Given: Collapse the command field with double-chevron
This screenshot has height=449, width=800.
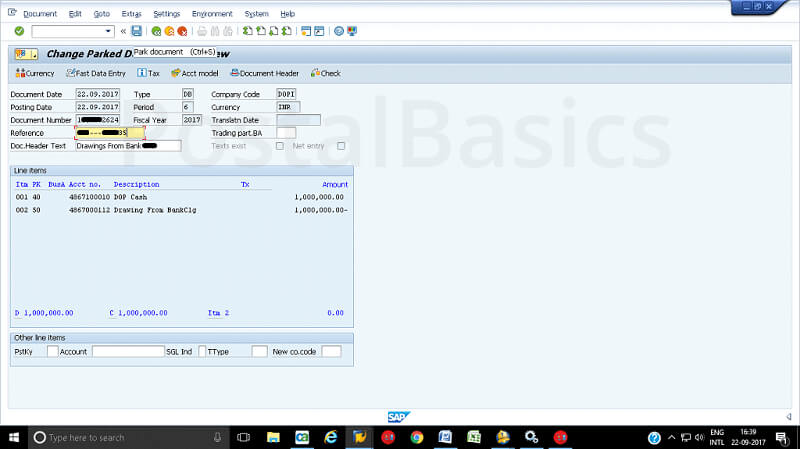Looking at the screenshot, I should (x=124, y=31).
